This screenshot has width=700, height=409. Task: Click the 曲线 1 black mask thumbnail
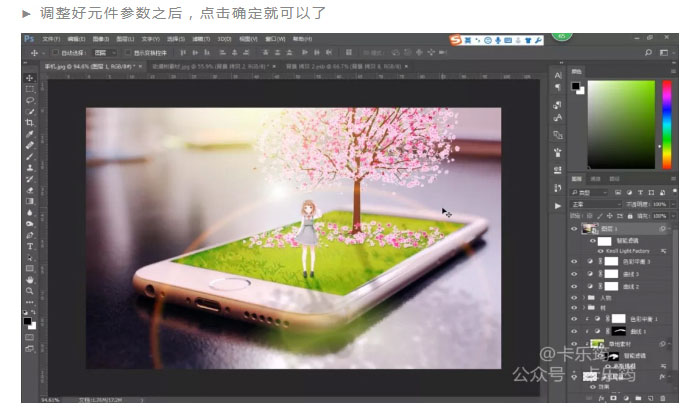point(618,331)
